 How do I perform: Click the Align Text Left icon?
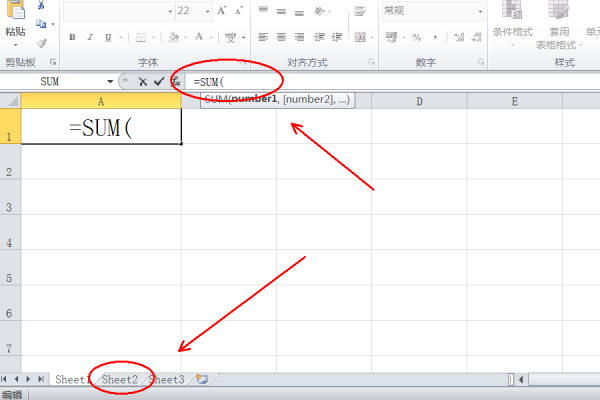263,37
